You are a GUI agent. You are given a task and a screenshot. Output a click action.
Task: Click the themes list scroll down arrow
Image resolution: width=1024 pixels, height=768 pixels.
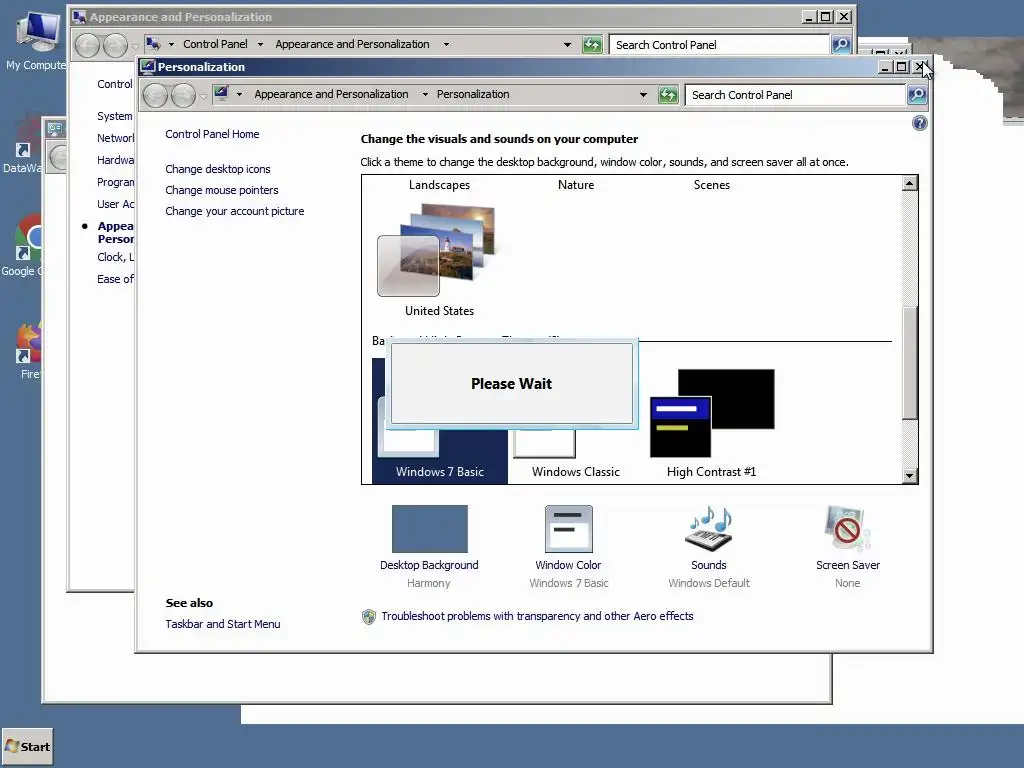click(x=910, y=476)
